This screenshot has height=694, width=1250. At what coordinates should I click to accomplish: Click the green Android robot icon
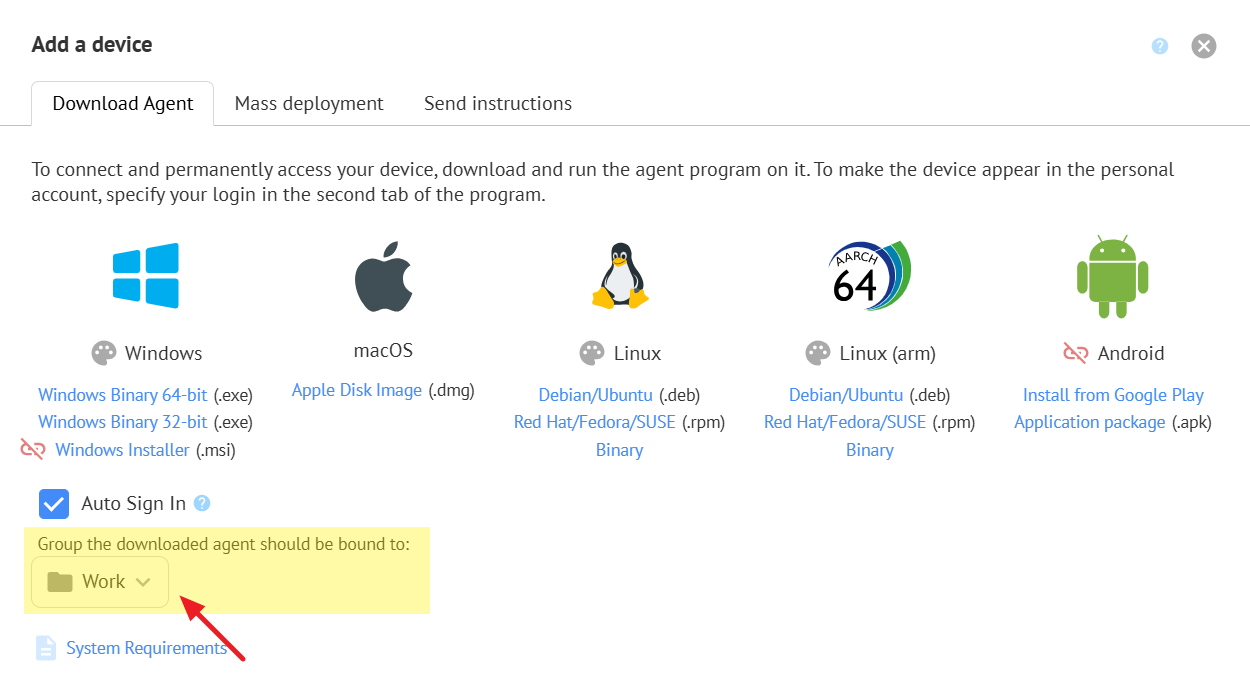click(x=1112, y=276)
